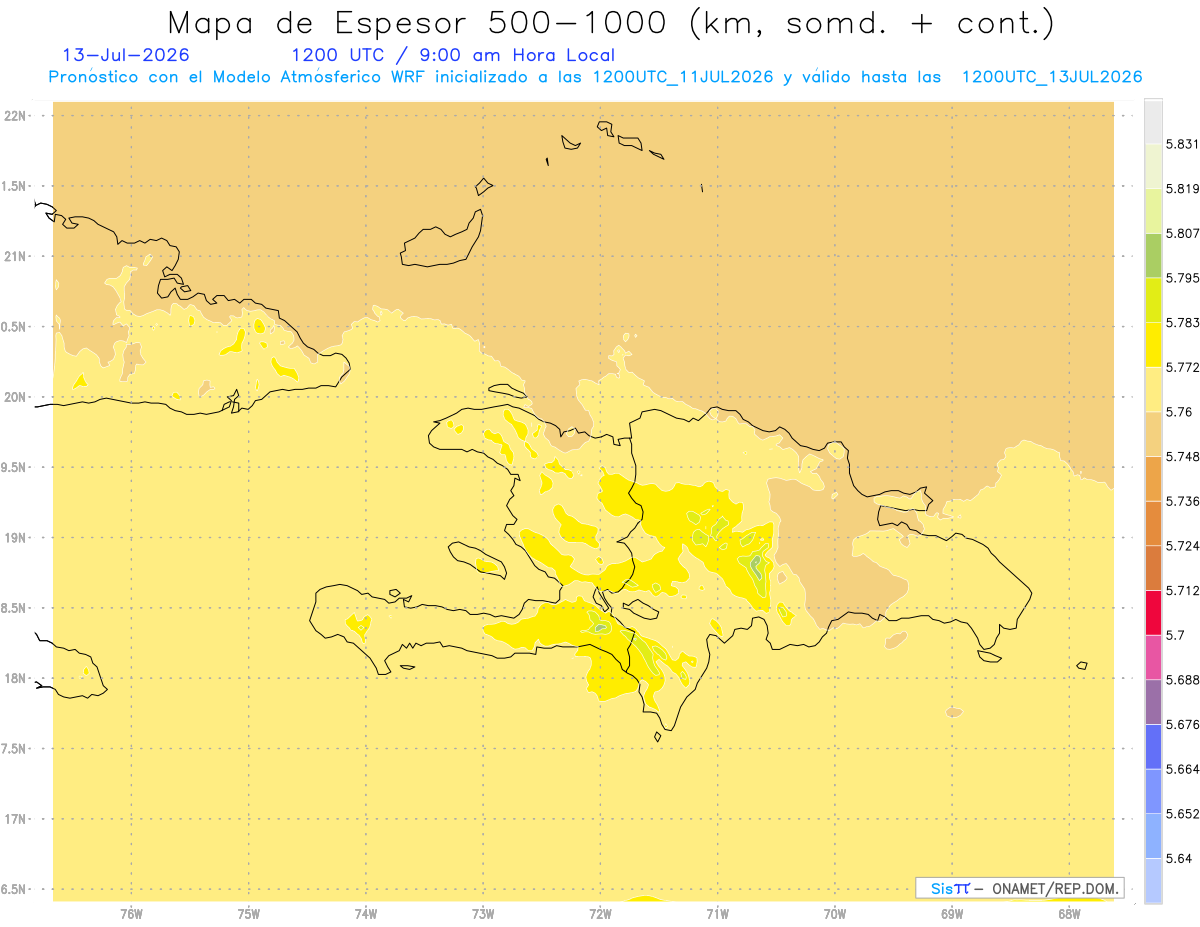Click the colorbar value '5.807'
Viewport: 1200px width, 927px height.
point(1183,233)
